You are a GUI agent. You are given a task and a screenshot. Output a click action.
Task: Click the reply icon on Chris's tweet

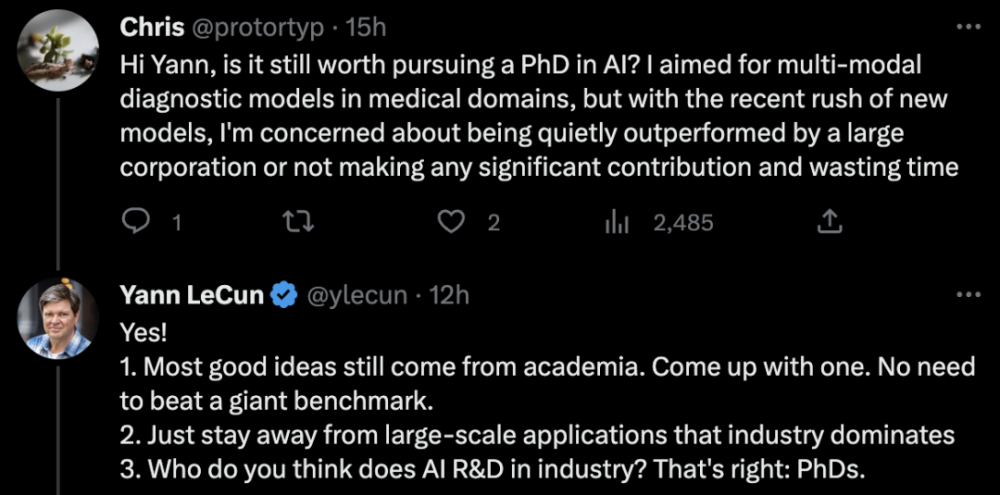tap(136, 223)
